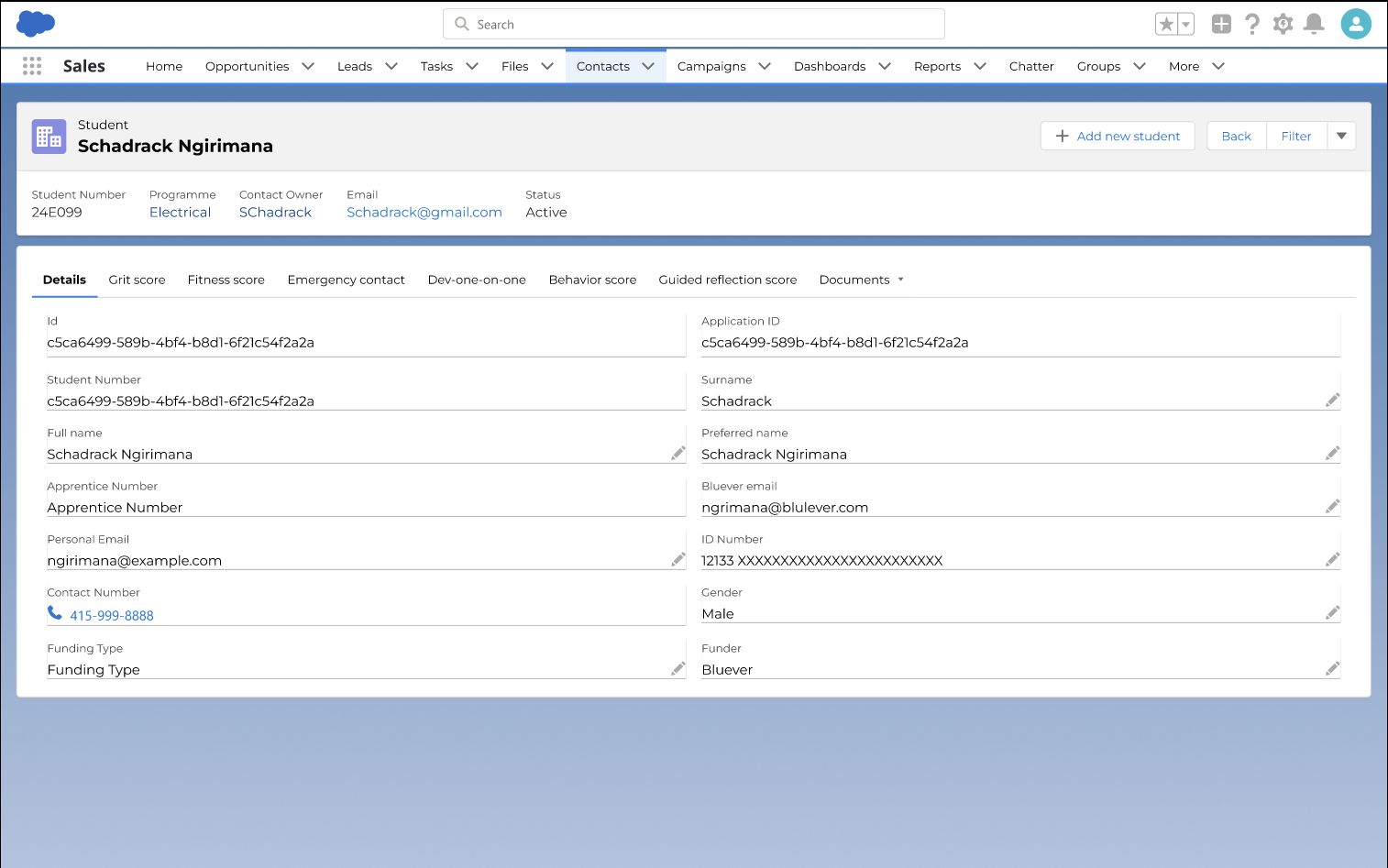The width and height of the screenshot is (1388, 868).
Task: Edit the Surname field pencil icon
Action: point(1332,401)
